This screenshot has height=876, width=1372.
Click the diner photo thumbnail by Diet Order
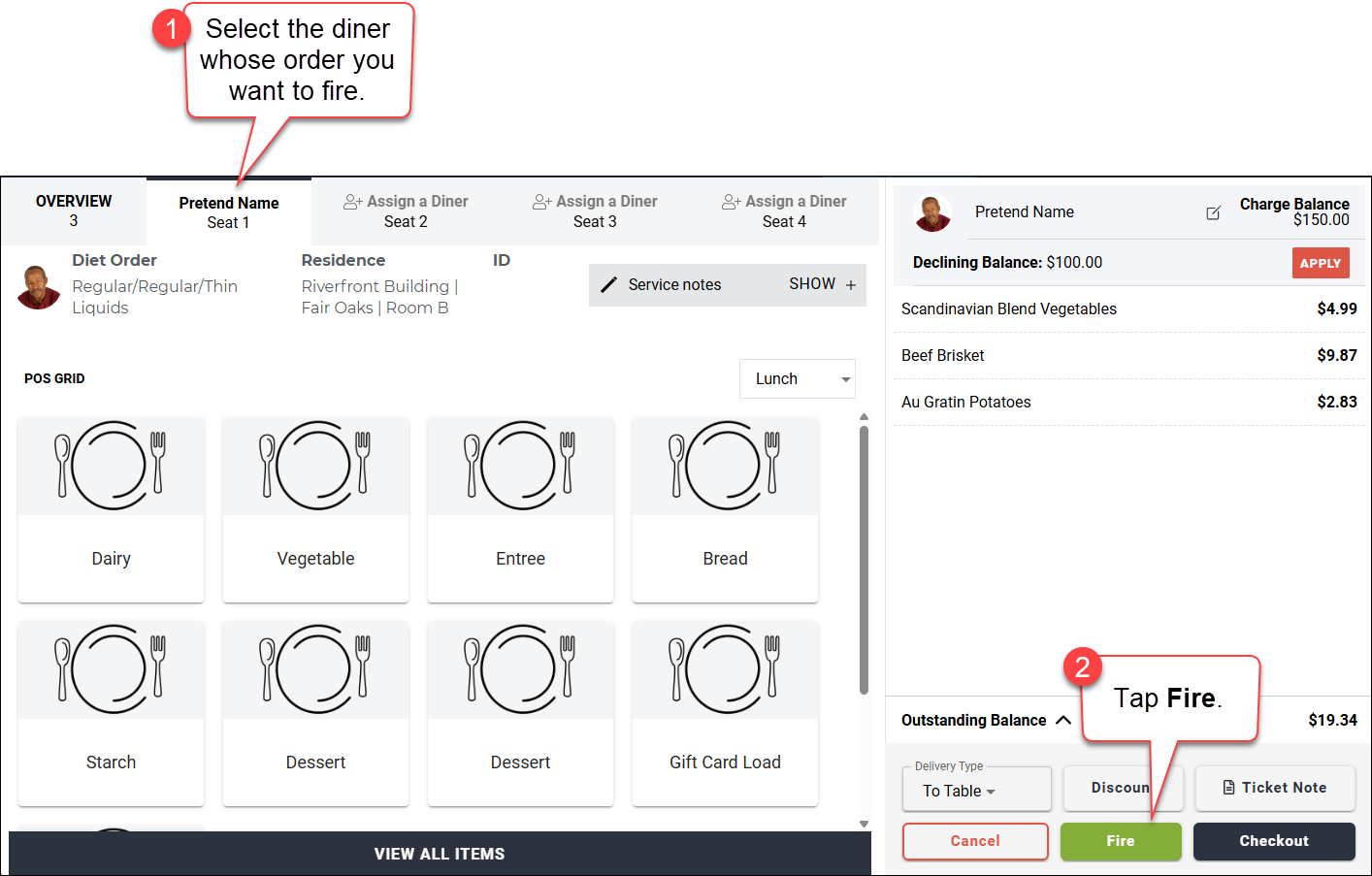[39, 287]
